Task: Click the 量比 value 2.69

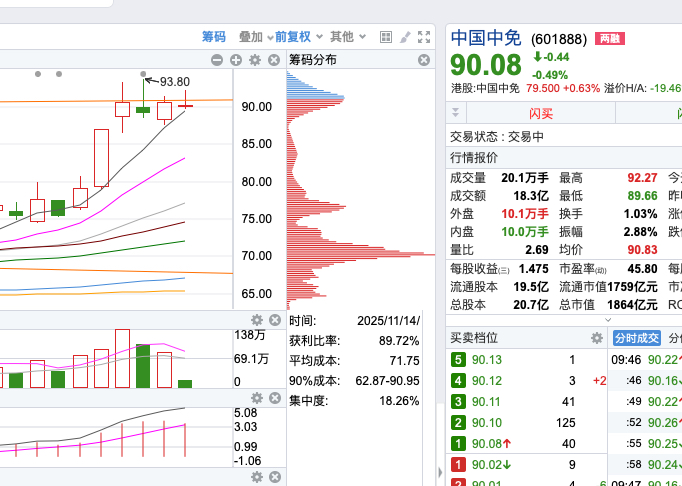Action: coord(537,250)
